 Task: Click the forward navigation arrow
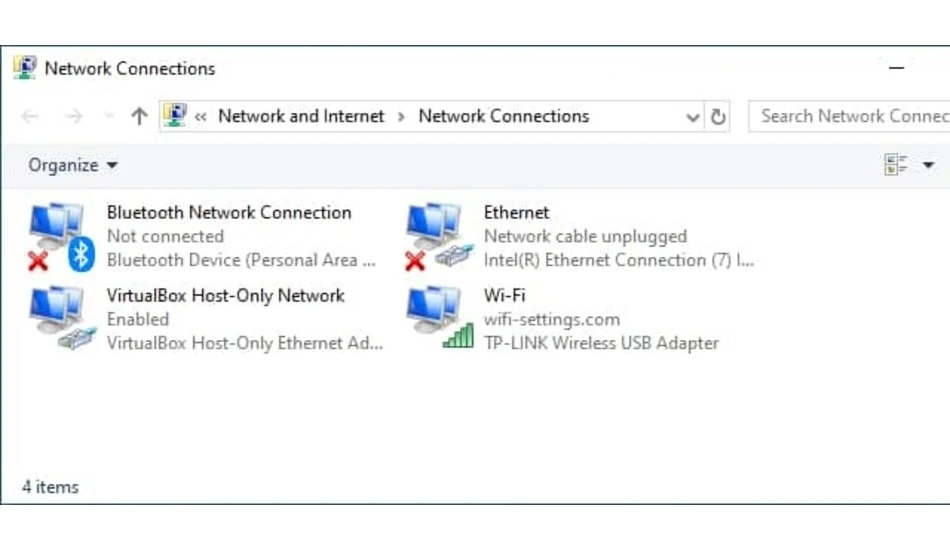(x=74, y=116)
